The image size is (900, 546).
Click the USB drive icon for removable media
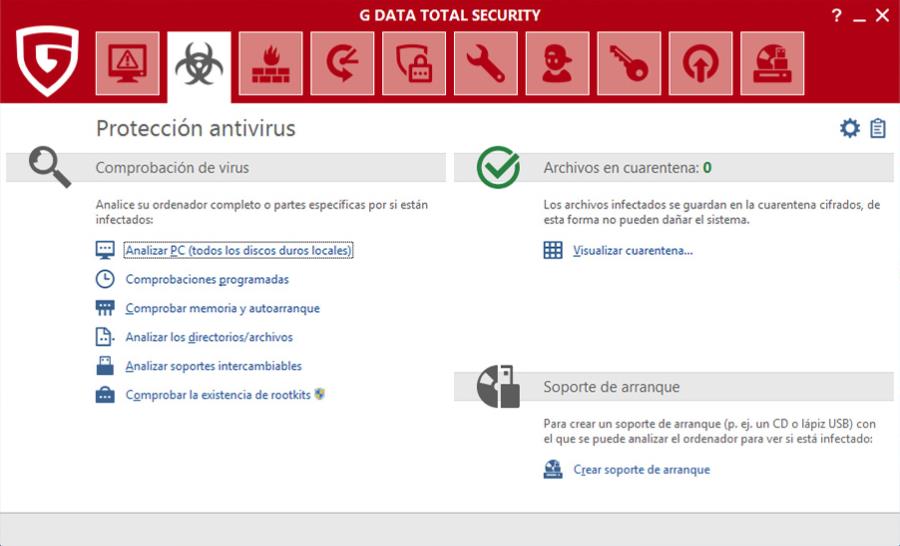point(105,365)
